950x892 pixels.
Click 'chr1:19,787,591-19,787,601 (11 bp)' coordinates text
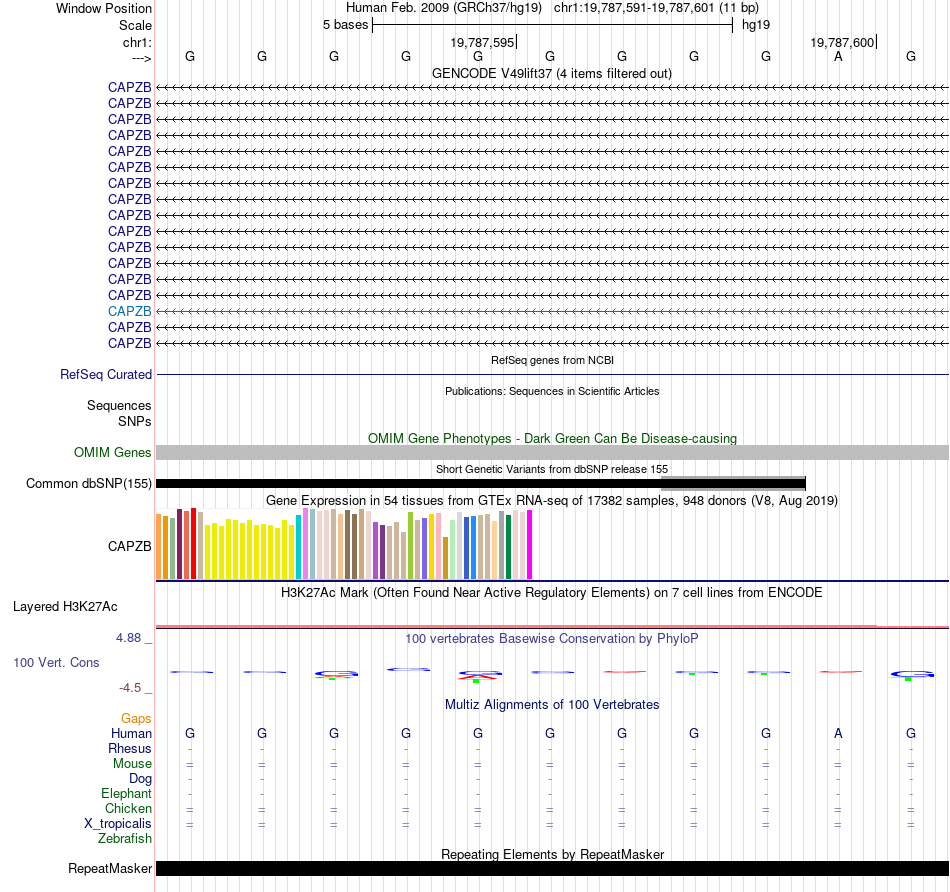coord(656,8)
